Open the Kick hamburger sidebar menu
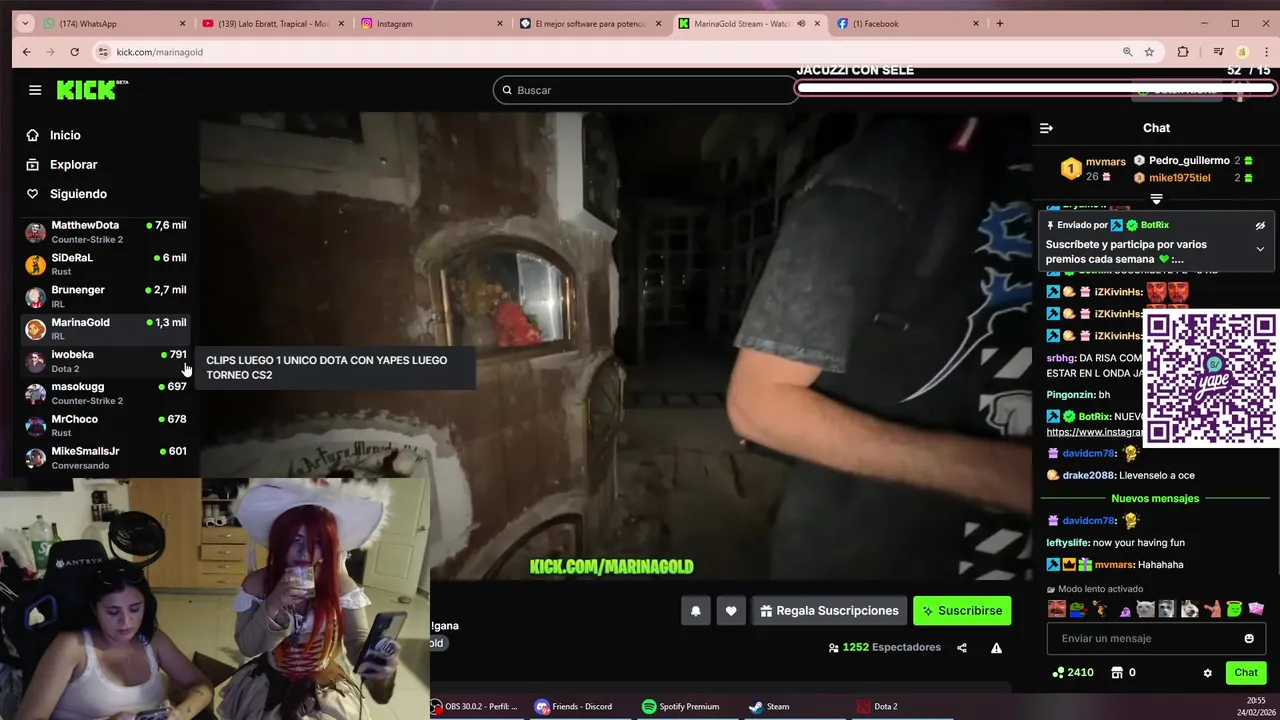The height and width of the screenshot is (720, 1280). pyautogui.click(x=35, y=90)
